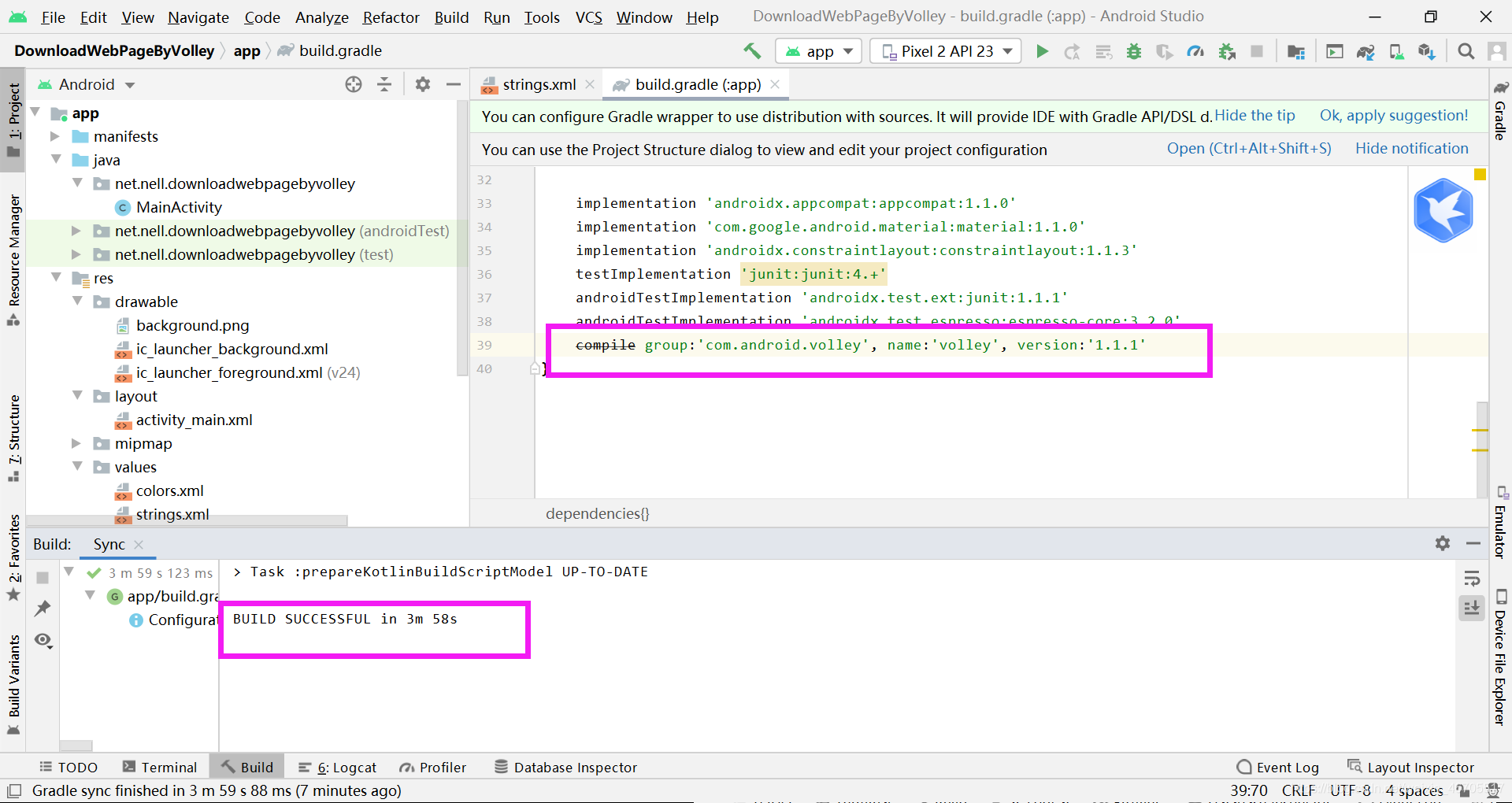Viewport: 1512px width, 803px height.
Task: Toggle the Build Variants tool window
Action: pyautogui.click(x=13, y=683)
